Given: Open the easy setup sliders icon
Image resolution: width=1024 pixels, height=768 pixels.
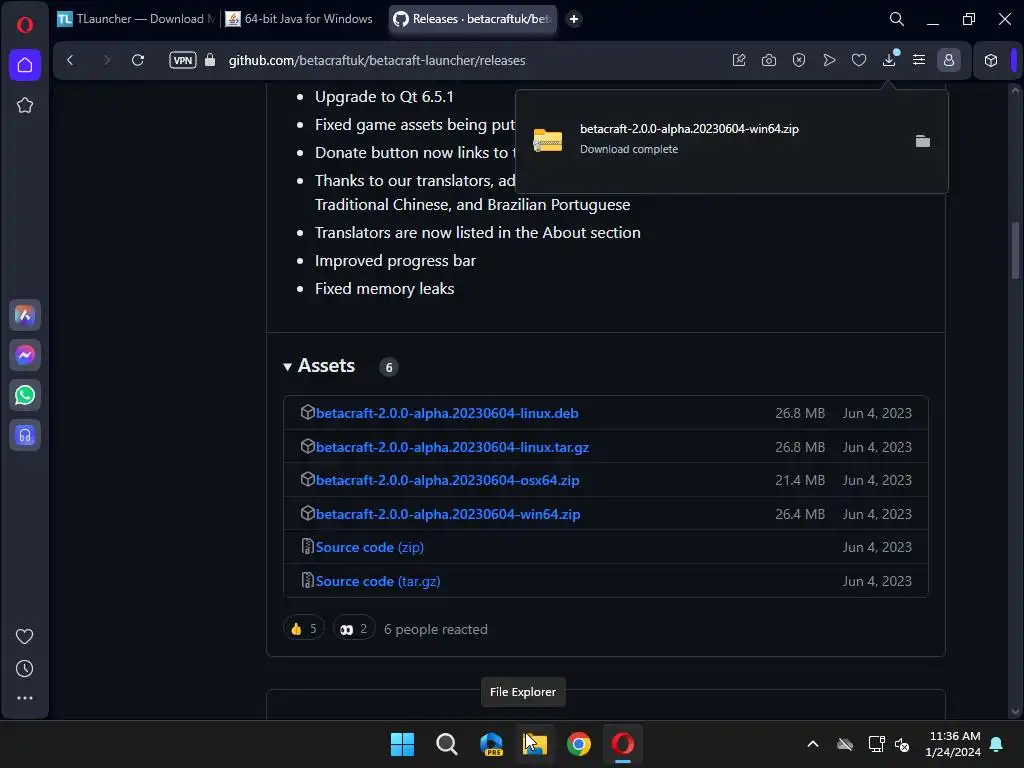Looking at the screenshot, I should [919, 60].
